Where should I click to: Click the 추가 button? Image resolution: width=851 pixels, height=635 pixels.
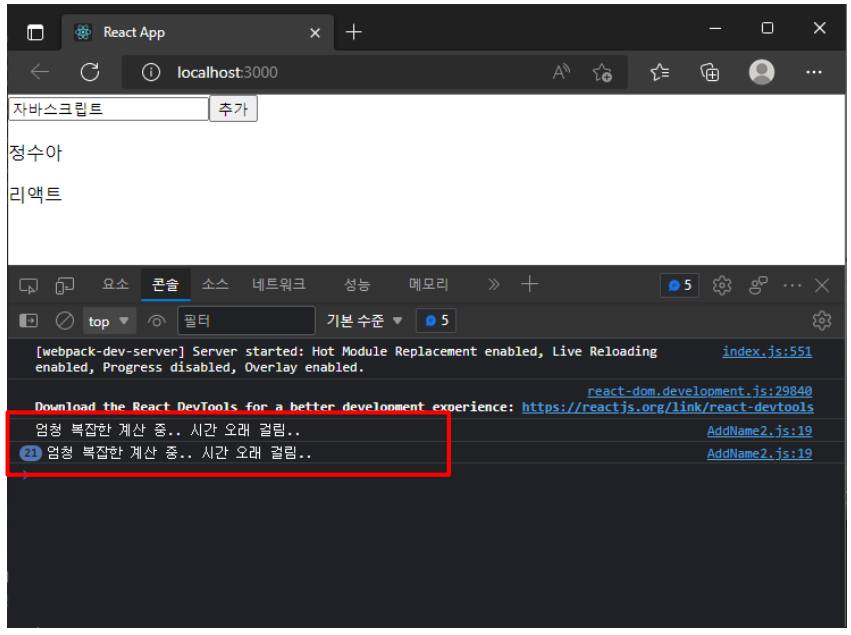(x=233, y=109)
